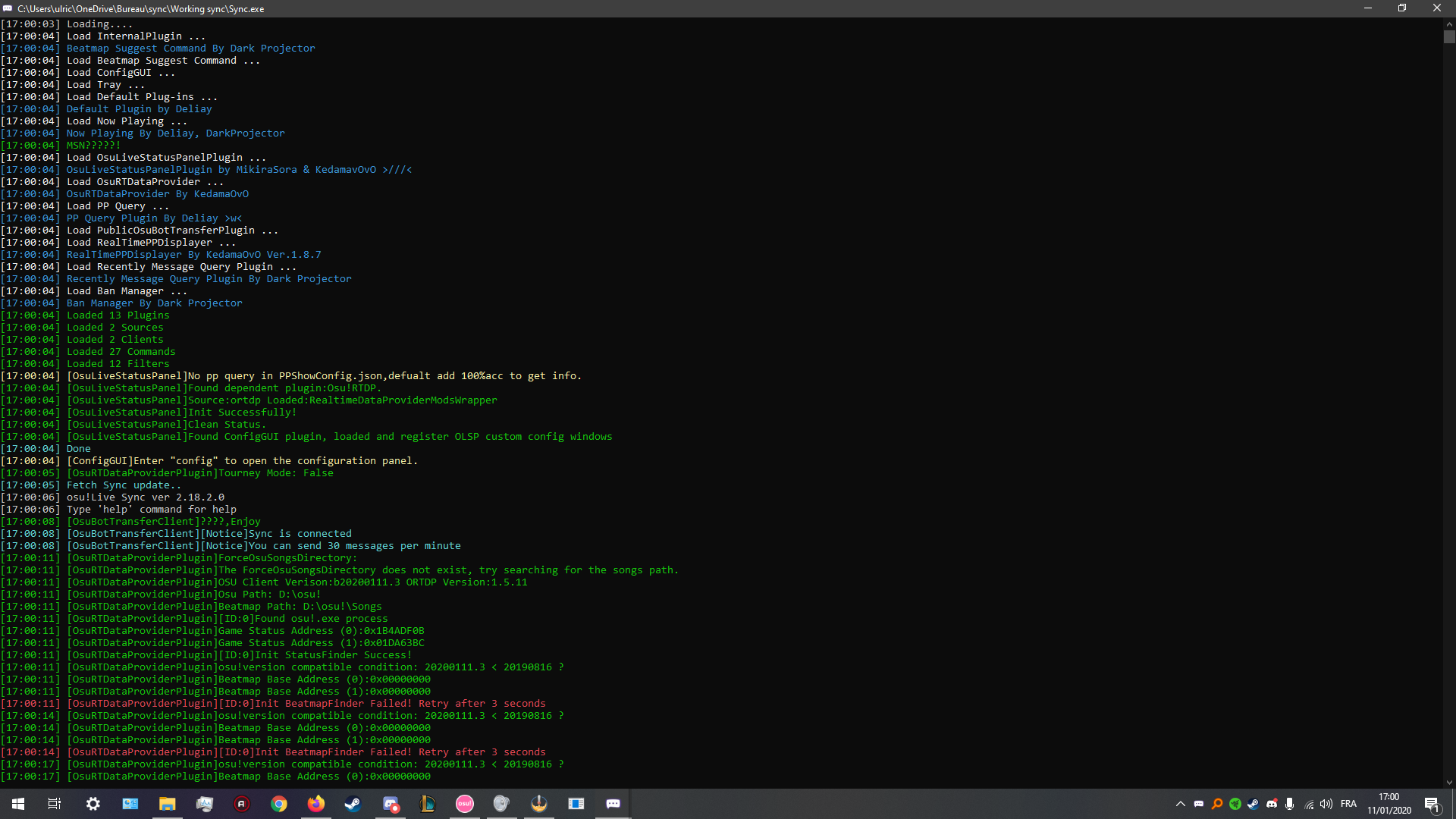Open the red circular A app icon
The image size is (1456, 819).
pos(241,804)
